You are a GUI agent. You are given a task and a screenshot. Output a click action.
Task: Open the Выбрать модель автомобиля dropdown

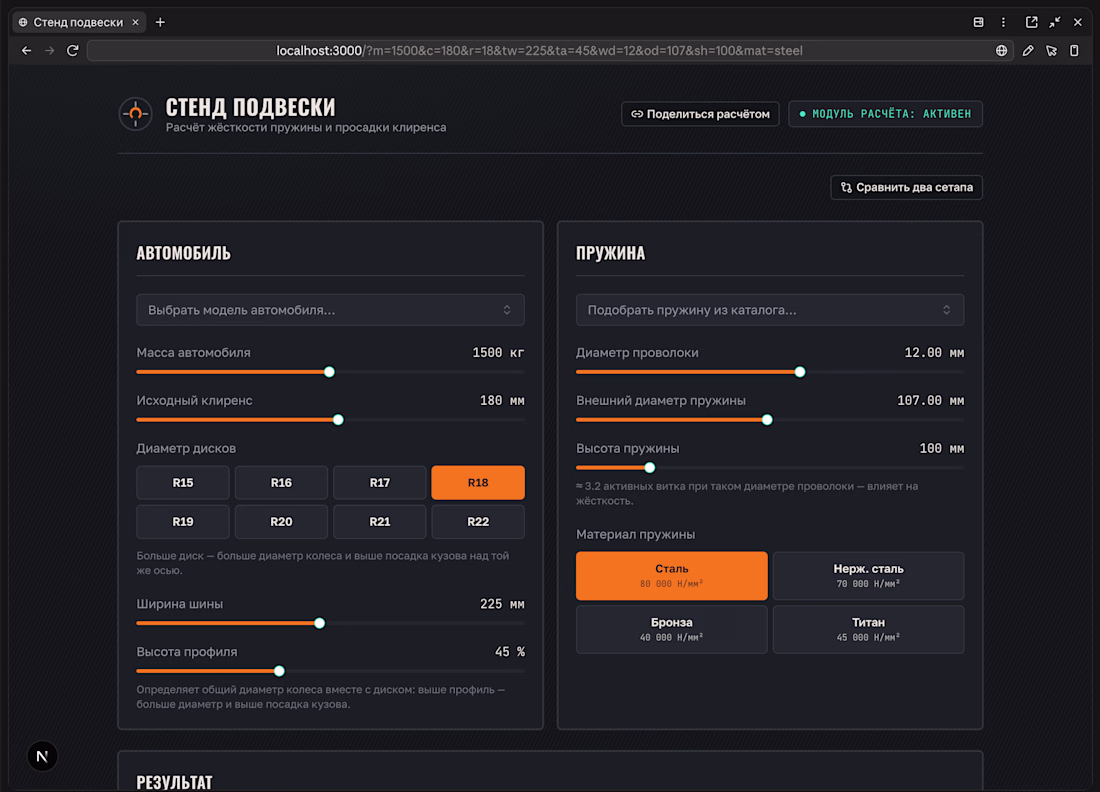330,310
